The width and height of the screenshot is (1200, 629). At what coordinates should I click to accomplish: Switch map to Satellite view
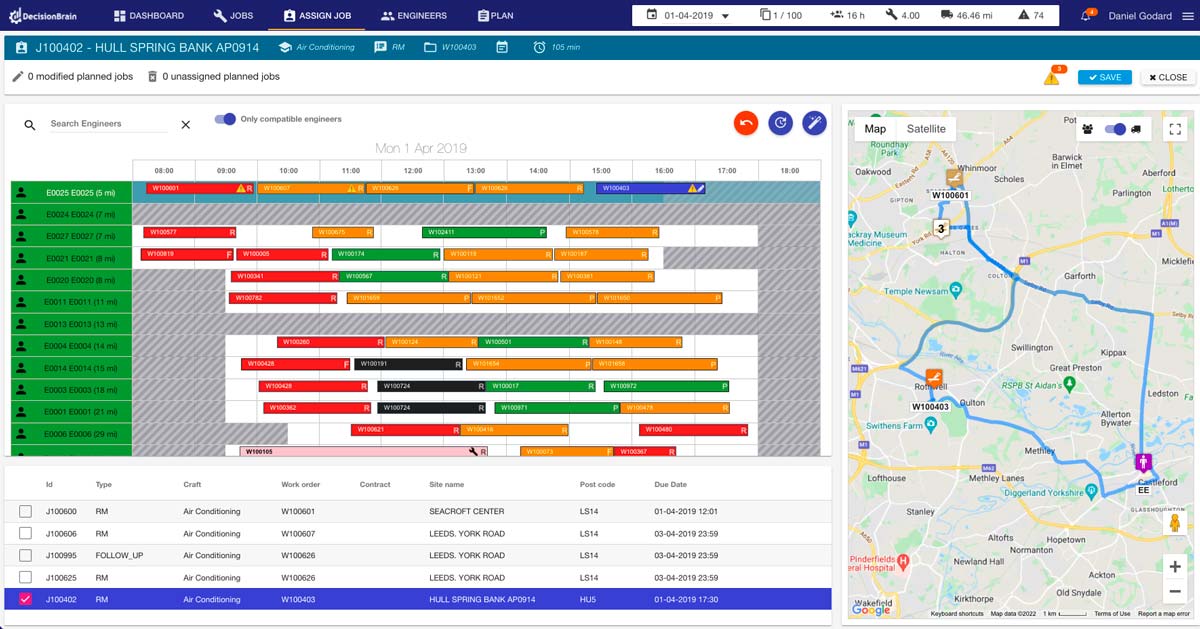(x=926, y=129)
